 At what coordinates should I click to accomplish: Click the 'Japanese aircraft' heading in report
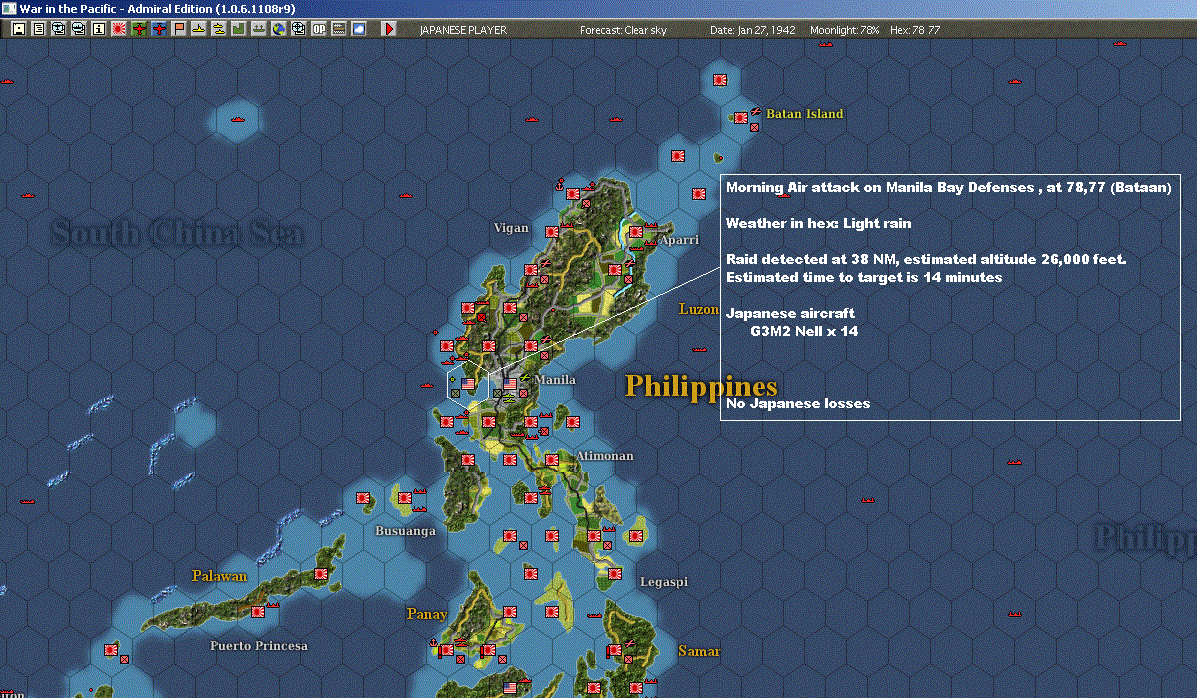coord(790,313)
